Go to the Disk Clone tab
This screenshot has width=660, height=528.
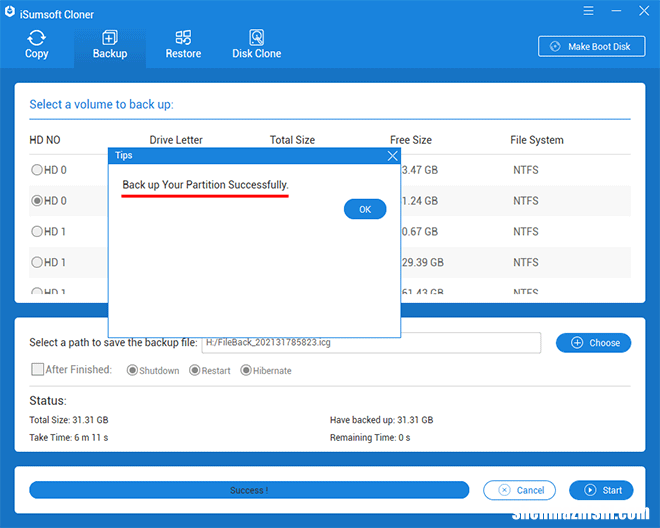coord(257,45)
